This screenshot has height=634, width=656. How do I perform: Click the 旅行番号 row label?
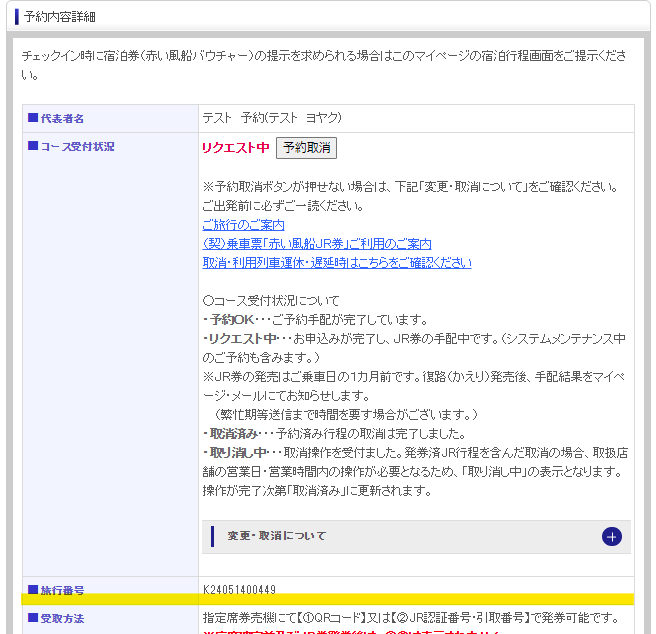62,590
